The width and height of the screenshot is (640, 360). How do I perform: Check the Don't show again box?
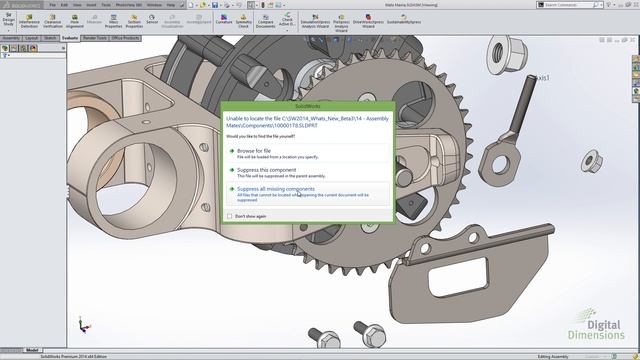pos(229,216)
